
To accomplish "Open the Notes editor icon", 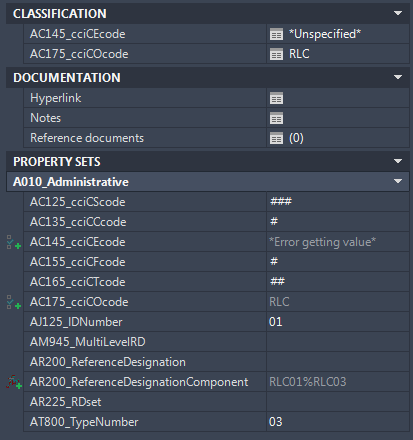I will [x=276, y=118].
